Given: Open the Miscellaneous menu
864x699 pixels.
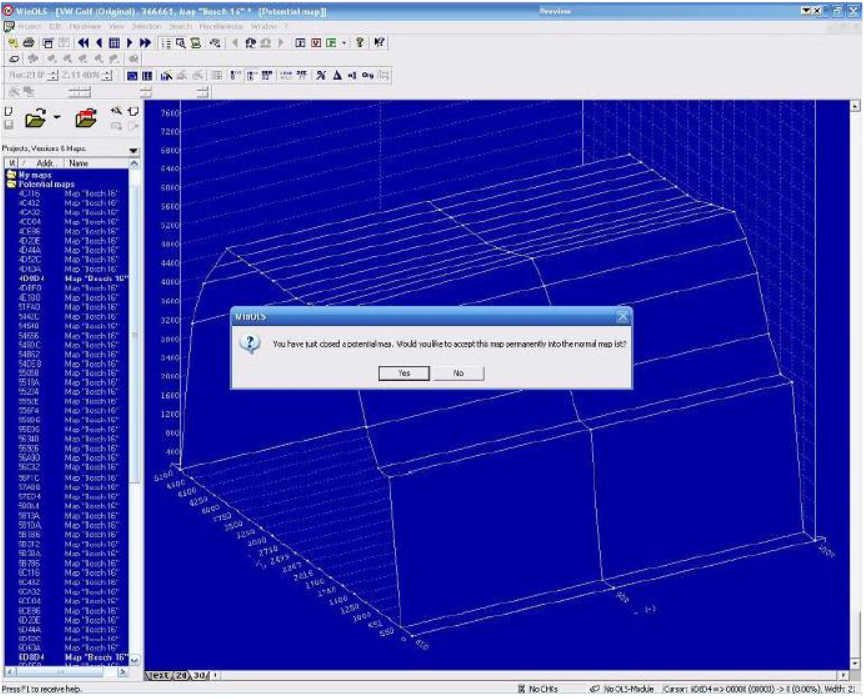Looking at the screenshot, I should [x=221, y=26].
